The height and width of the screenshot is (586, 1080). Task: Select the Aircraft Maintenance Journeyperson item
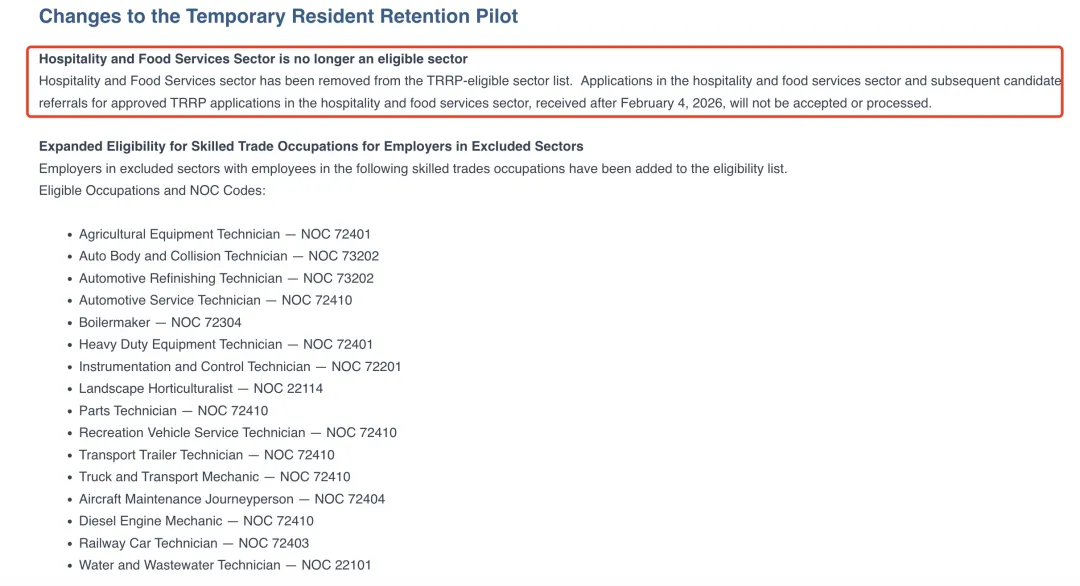(232, 499)
